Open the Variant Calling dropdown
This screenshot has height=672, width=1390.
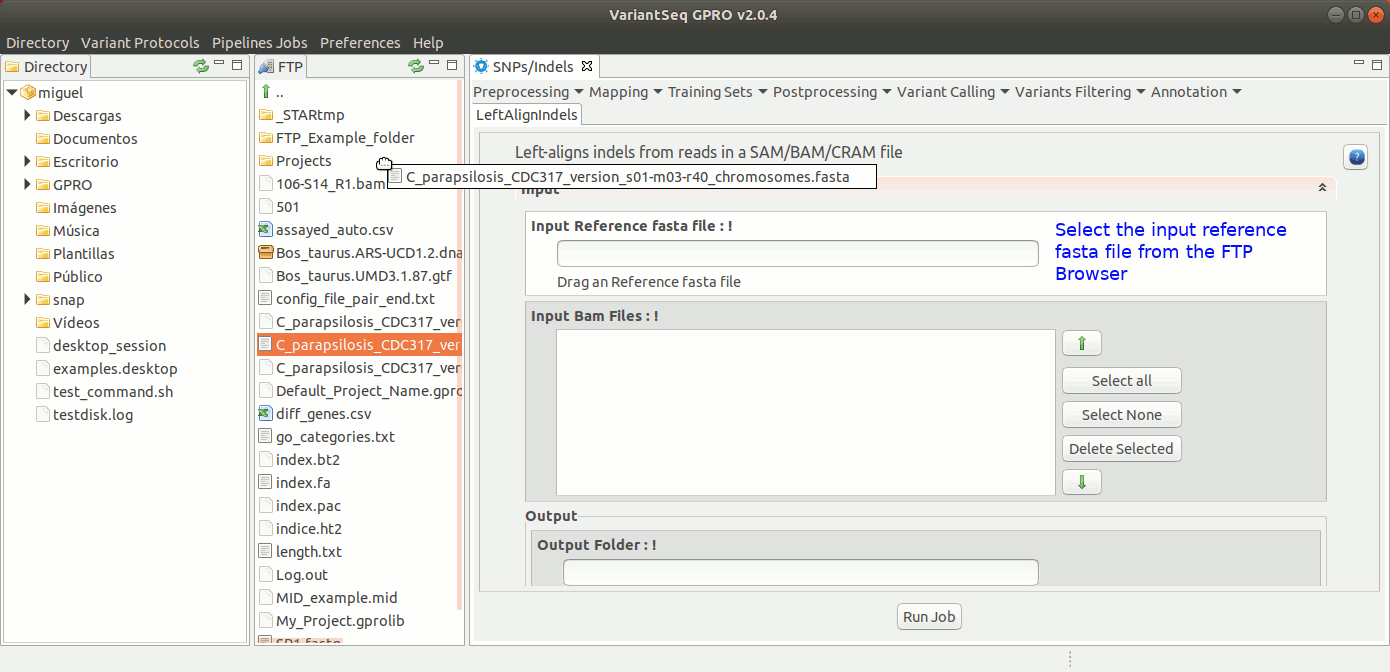pos(952,92)
